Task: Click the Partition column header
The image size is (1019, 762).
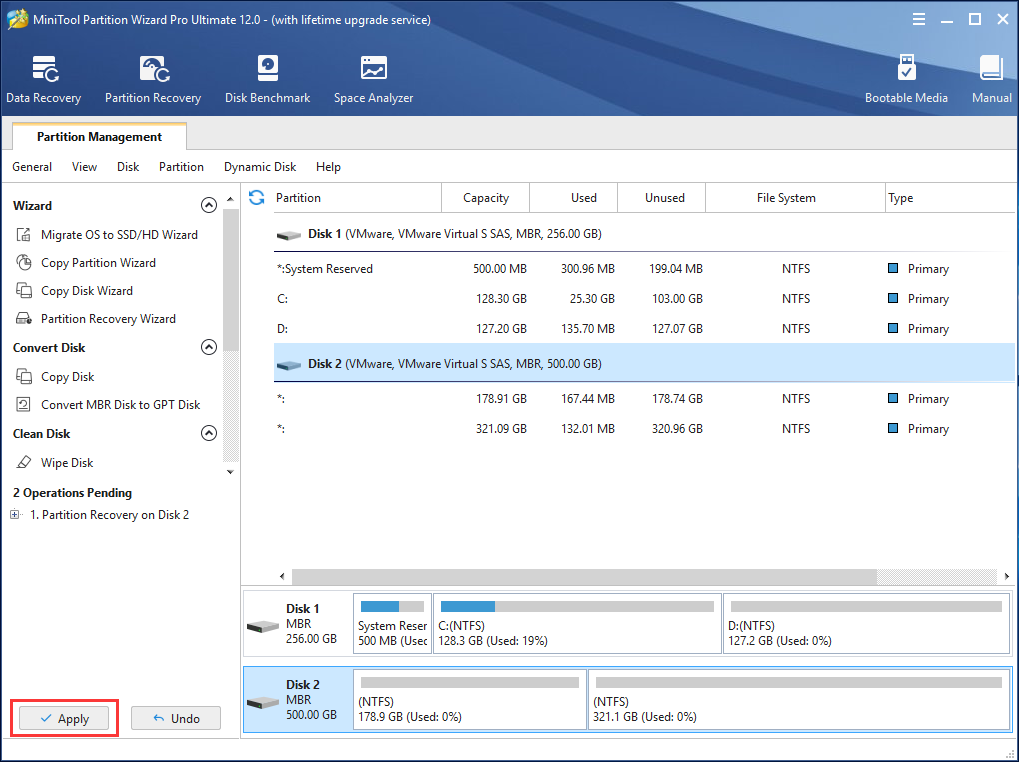Action: click(x=357, y=197)
